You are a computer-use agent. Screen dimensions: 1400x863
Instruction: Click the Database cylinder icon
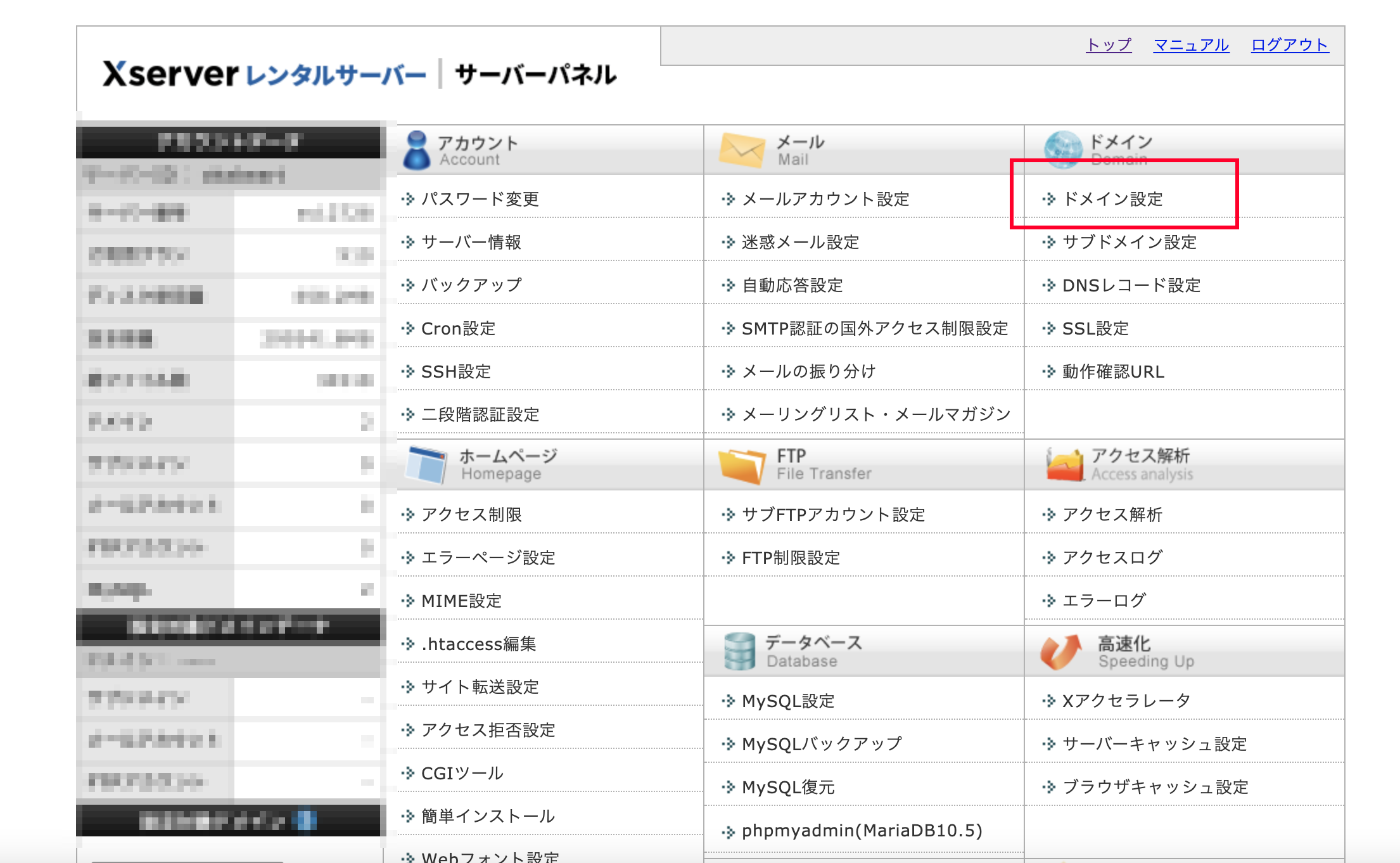pos(739,651)
